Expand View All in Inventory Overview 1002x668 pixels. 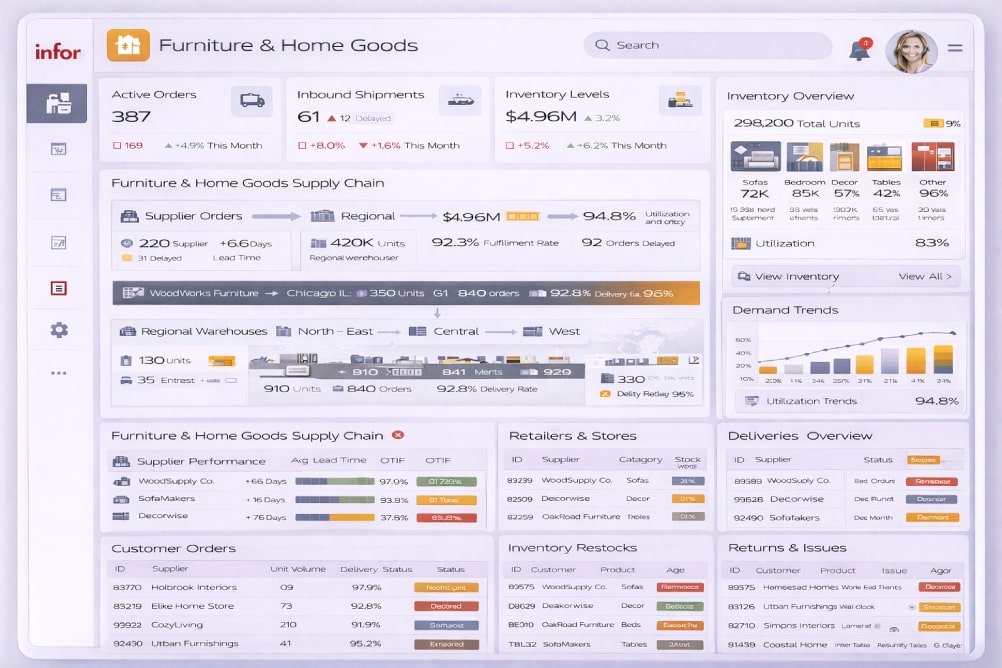[926, 276]
